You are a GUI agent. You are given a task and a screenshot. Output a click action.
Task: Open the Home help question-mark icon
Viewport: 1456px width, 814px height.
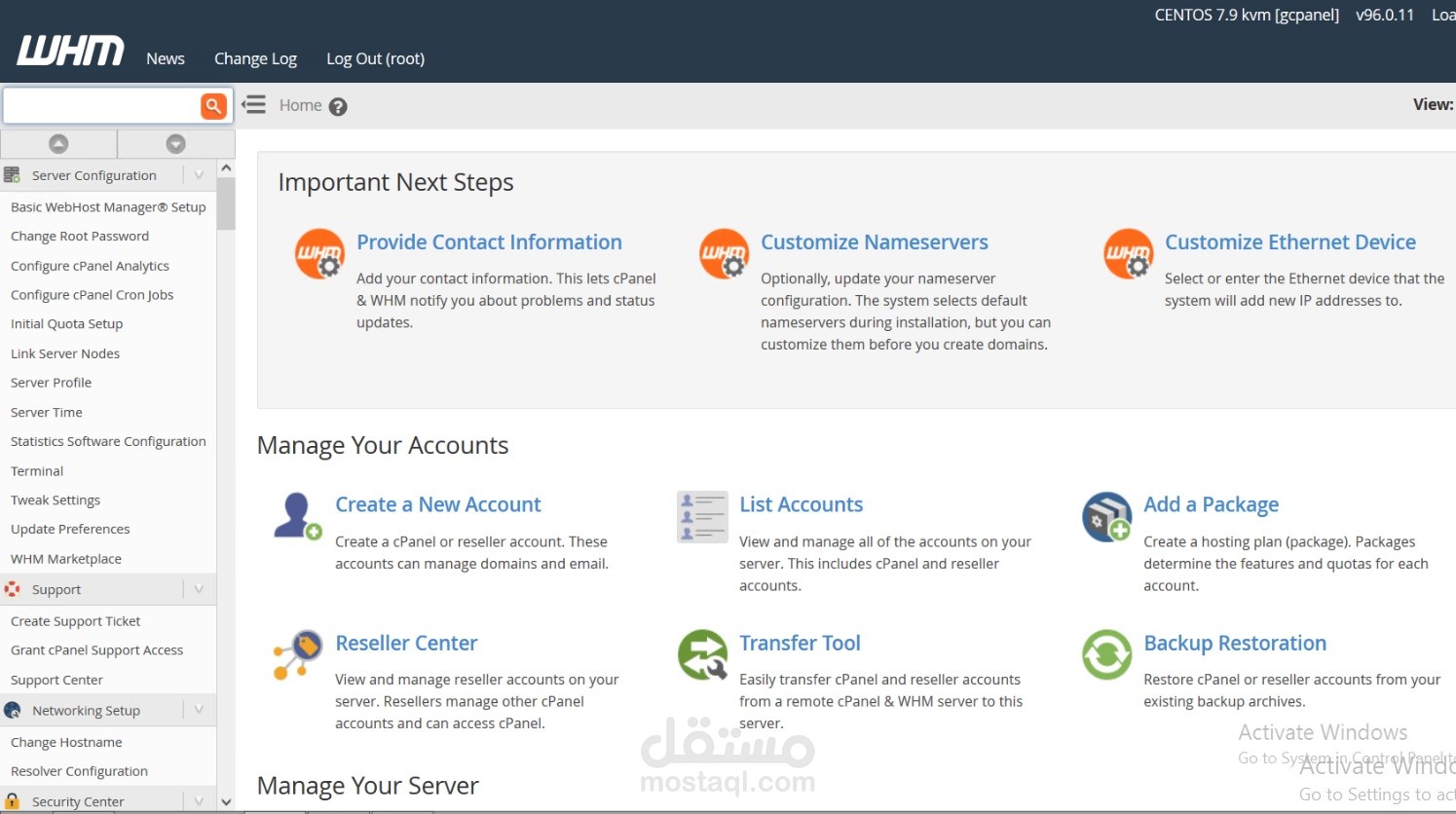[338, 107]
